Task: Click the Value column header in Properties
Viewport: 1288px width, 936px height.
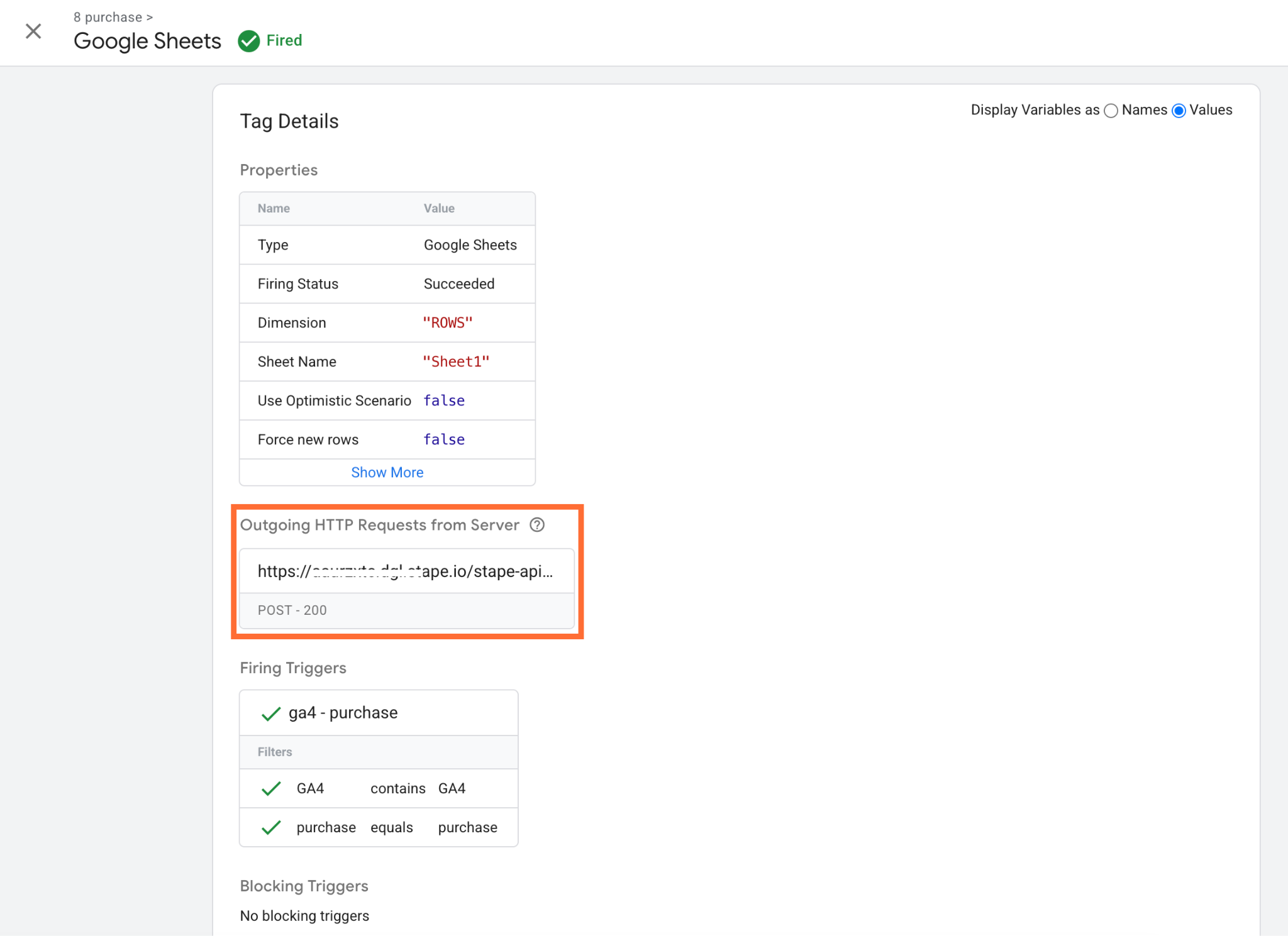Action: [439, 208]
